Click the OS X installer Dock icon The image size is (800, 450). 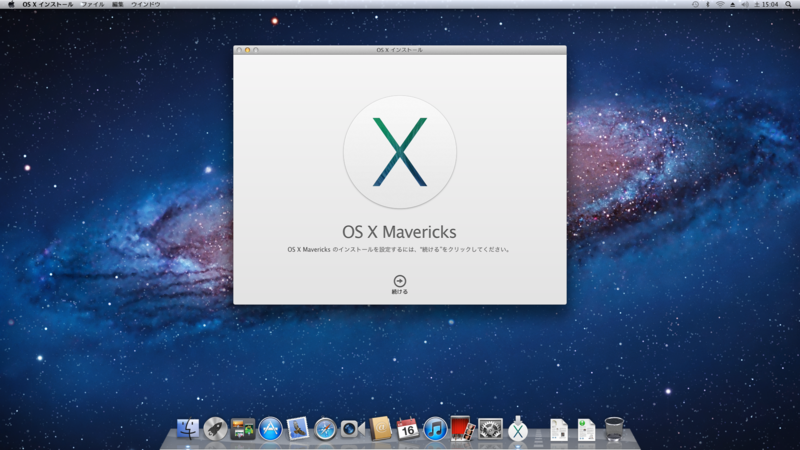[518, 429]
